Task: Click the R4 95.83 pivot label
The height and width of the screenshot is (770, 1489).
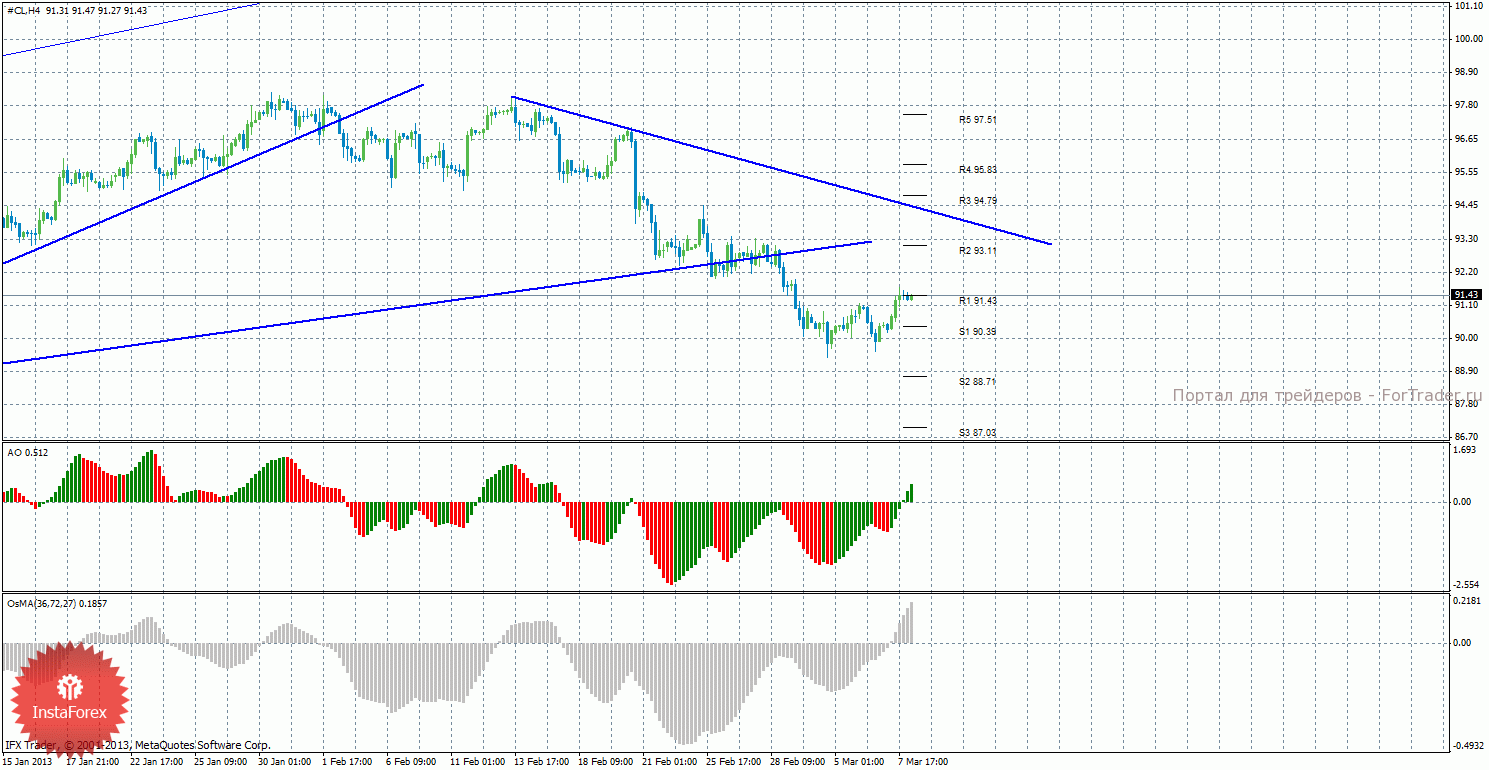Action: [978, 170]
